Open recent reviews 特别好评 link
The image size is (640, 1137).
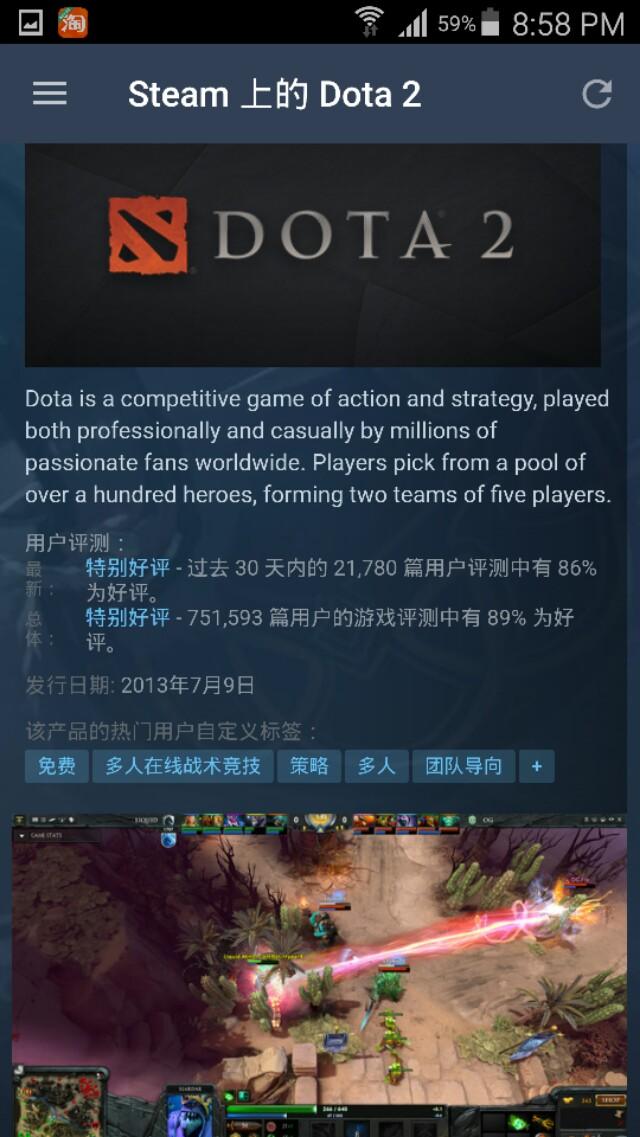[128, 568]
